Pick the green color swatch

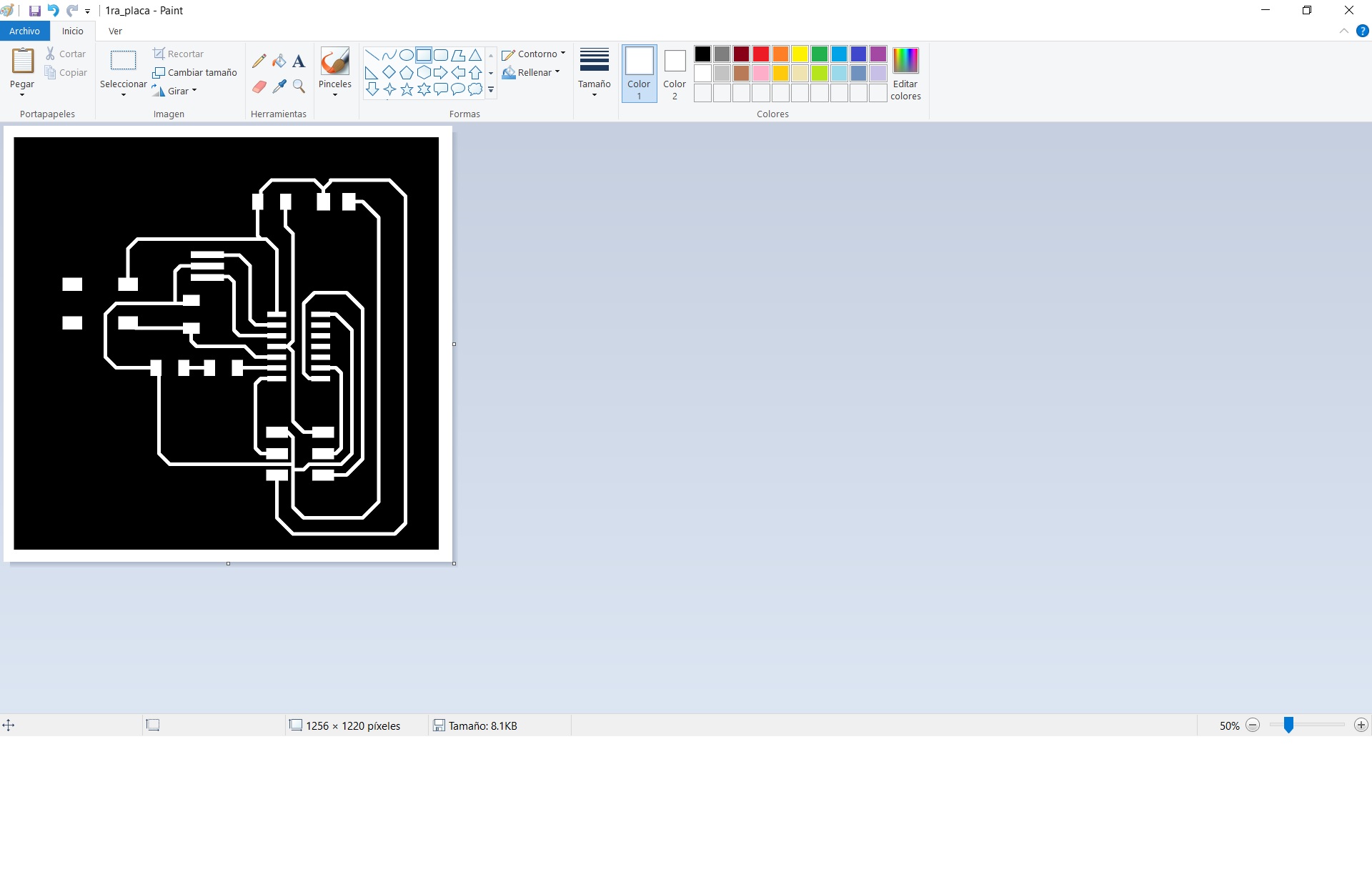(x=820, y=54)
